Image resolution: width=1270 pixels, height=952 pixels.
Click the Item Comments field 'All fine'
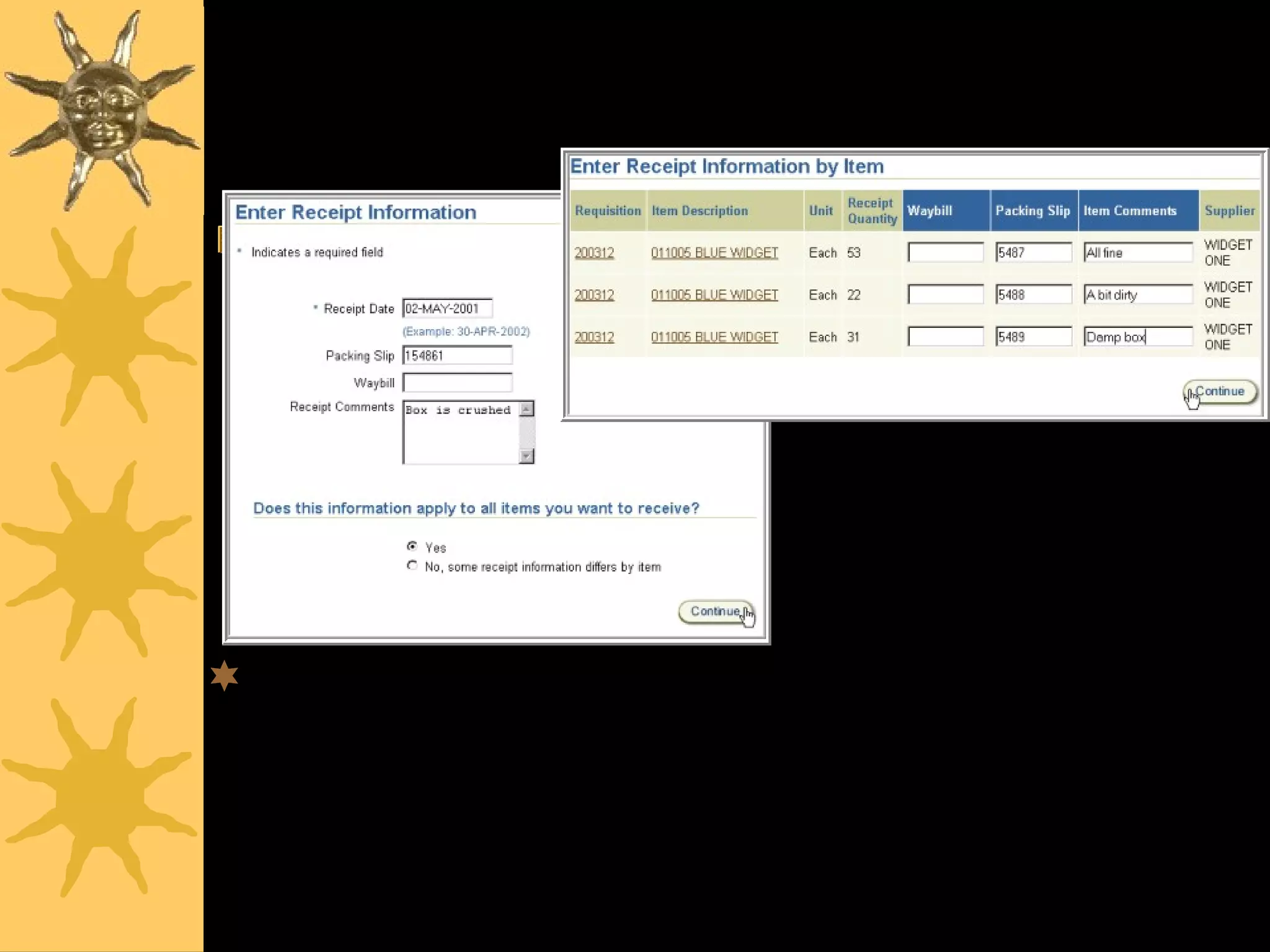1138,252
